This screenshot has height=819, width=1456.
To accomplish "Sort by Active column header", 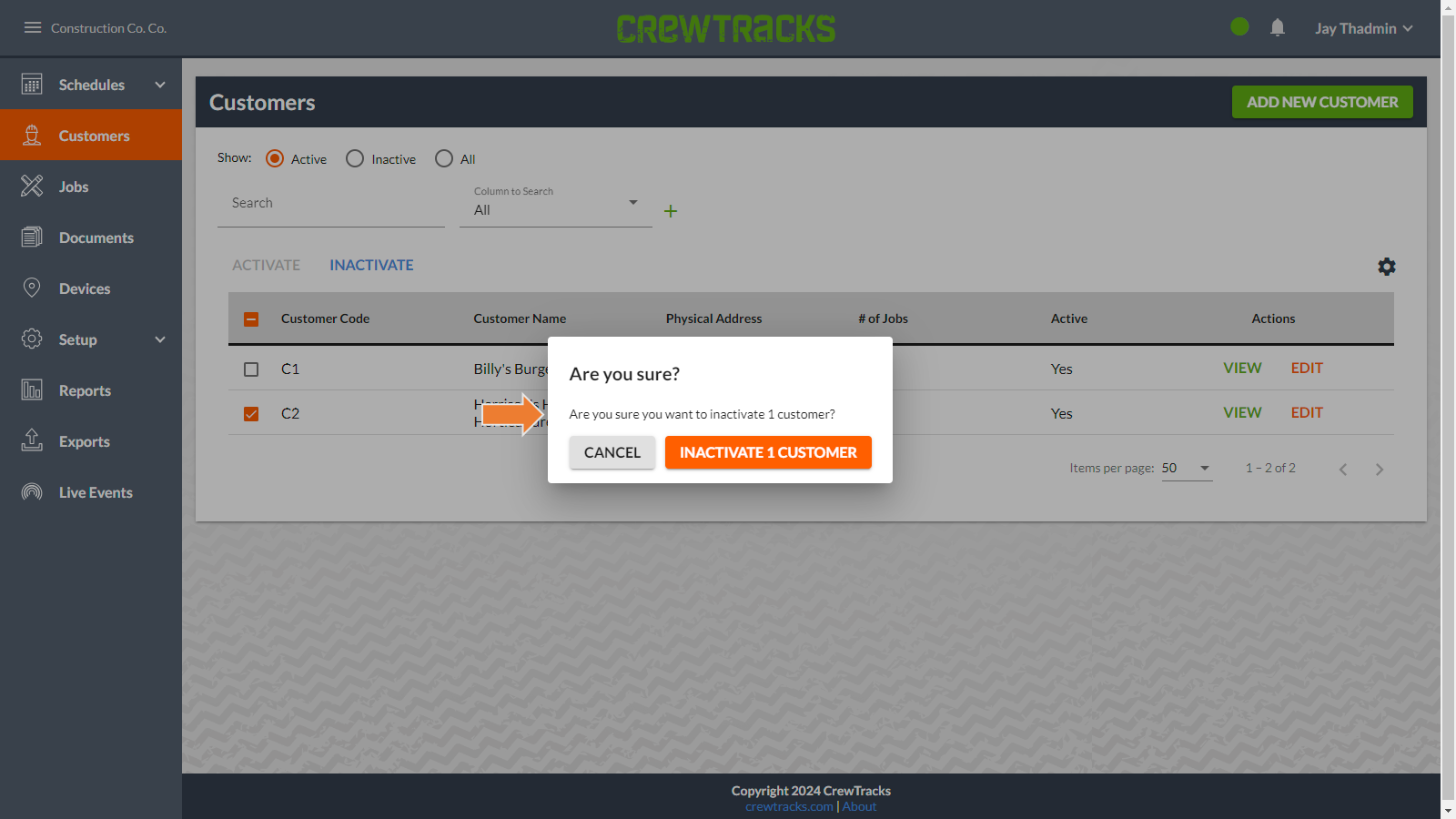I will (1069, 318).
